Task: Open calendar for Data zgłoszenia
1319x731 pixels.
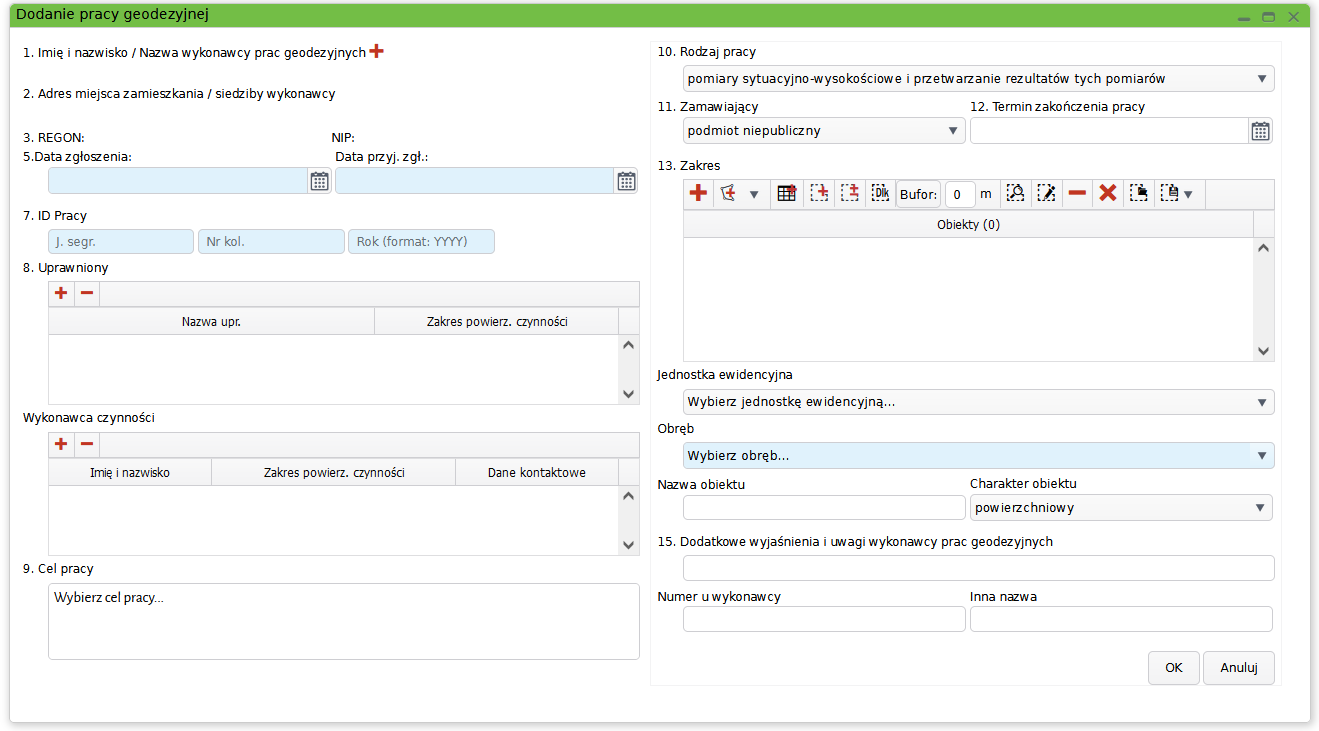Action: click(x=319, y=181)
